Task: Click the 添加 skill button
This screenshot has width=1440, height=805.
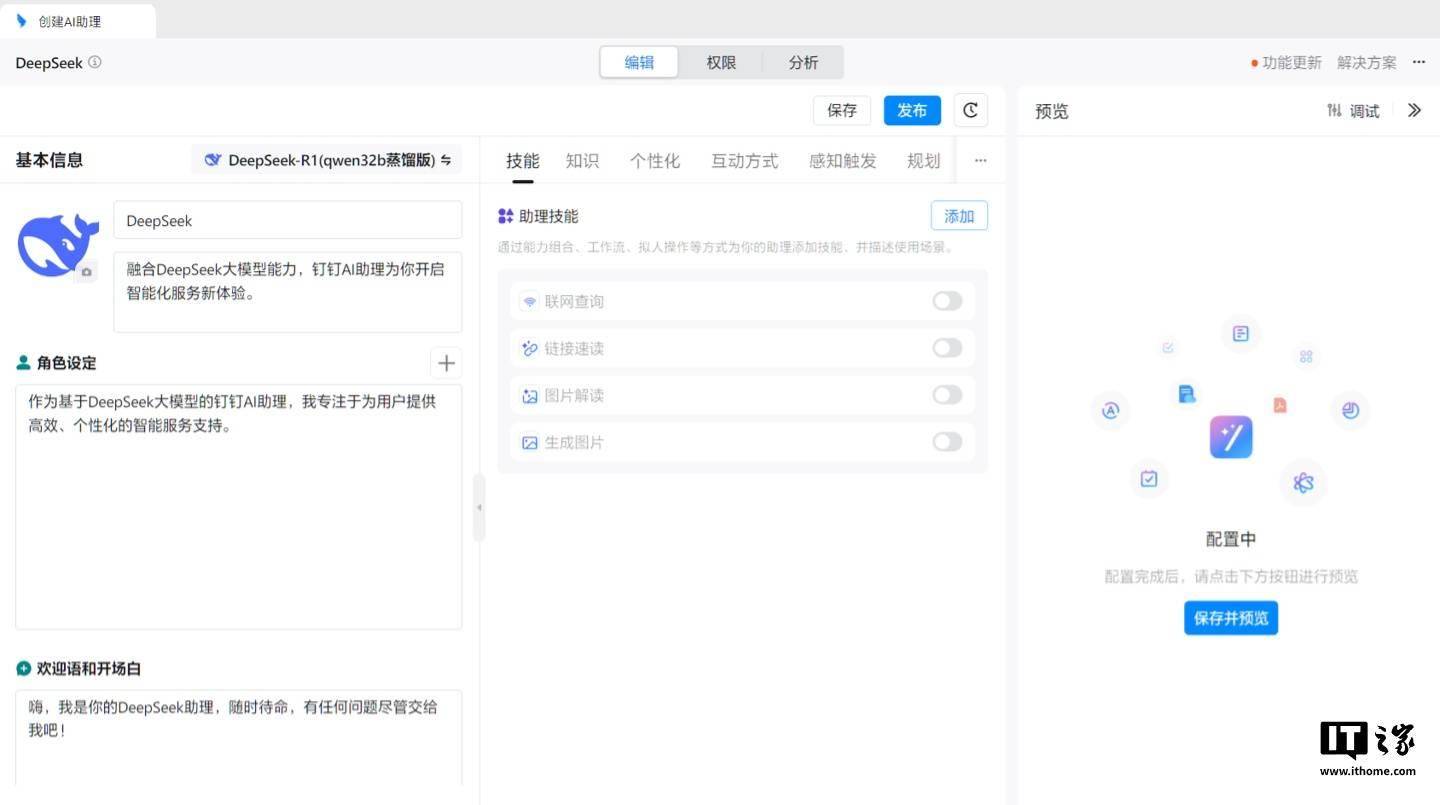Action: pyautogui.click(x=959, y=216)
